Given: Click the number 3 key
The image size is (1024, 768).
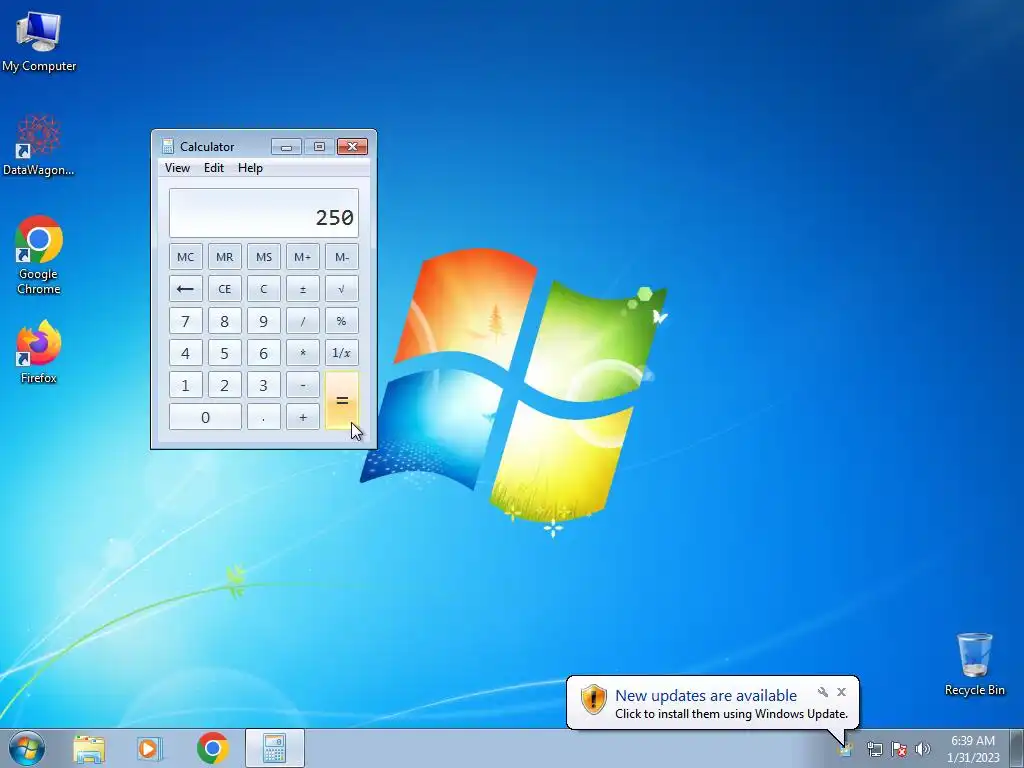Looking at the screenshot, I should pos(264,385).
